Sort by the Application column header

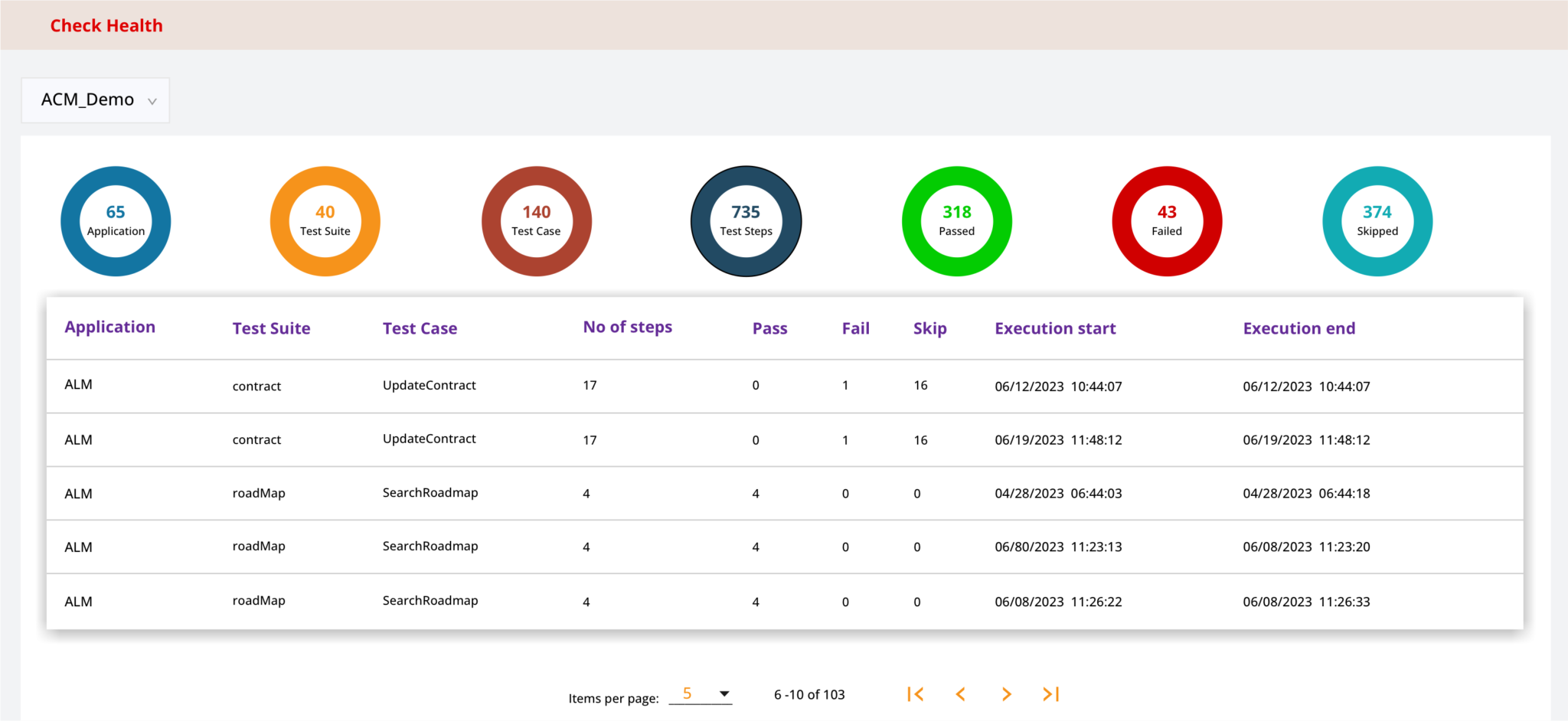point(110,327)
